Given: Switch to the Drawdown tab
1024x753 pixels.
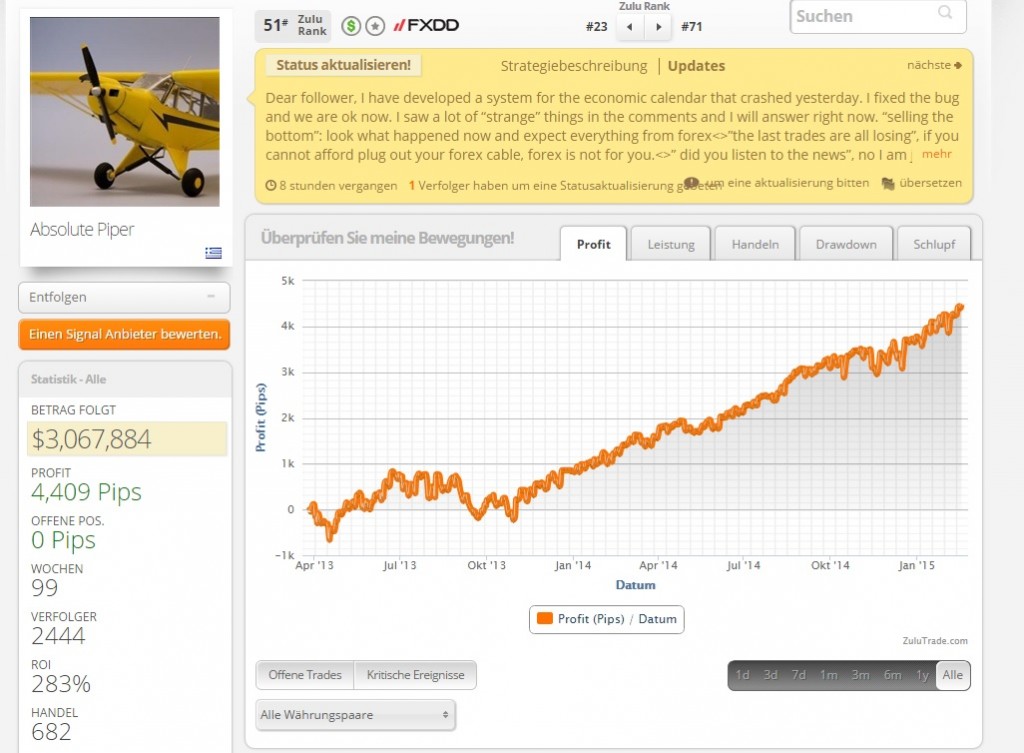Looking at the screenshot, I should tap(846, 244).
